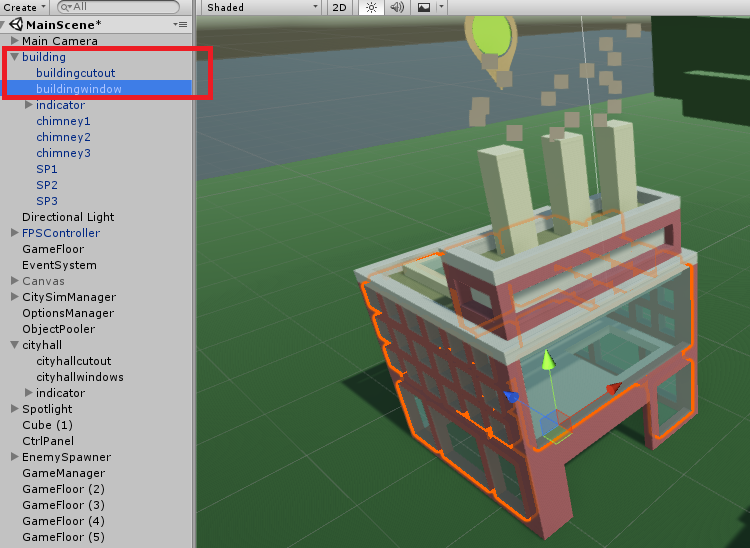Expand the EnemySpawner object
The height and width of the screenshot is (548, 750).
click(x=14, y=457)
